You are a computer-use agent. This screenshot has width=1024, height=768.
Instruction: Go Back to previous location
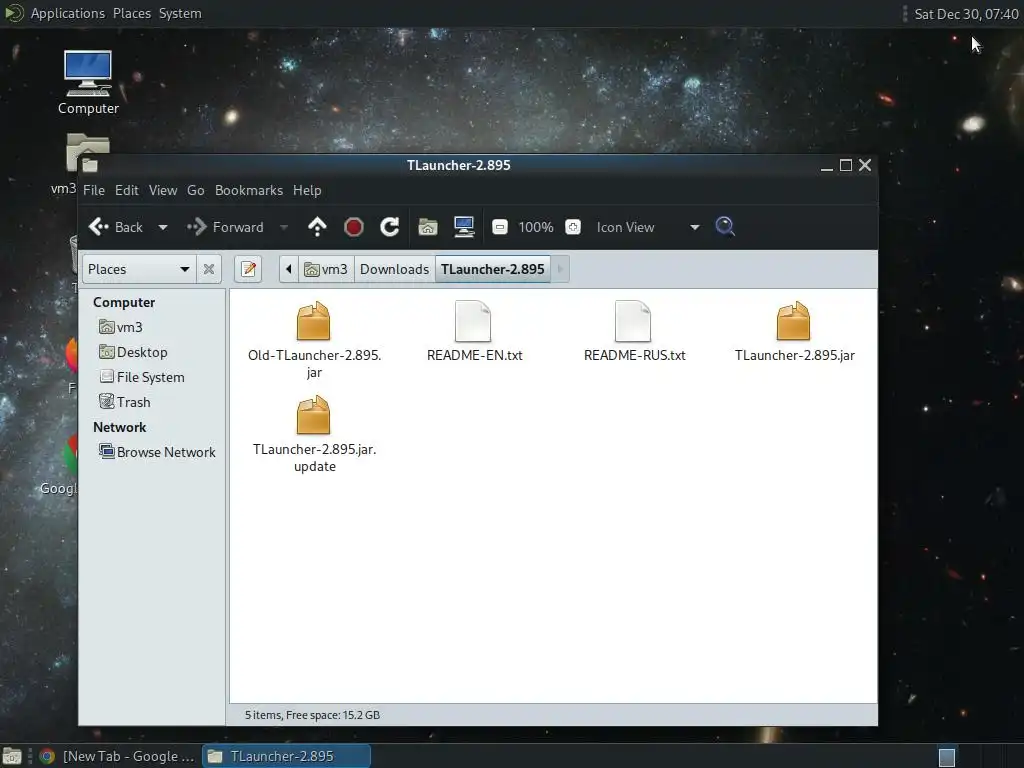point(116,227)
